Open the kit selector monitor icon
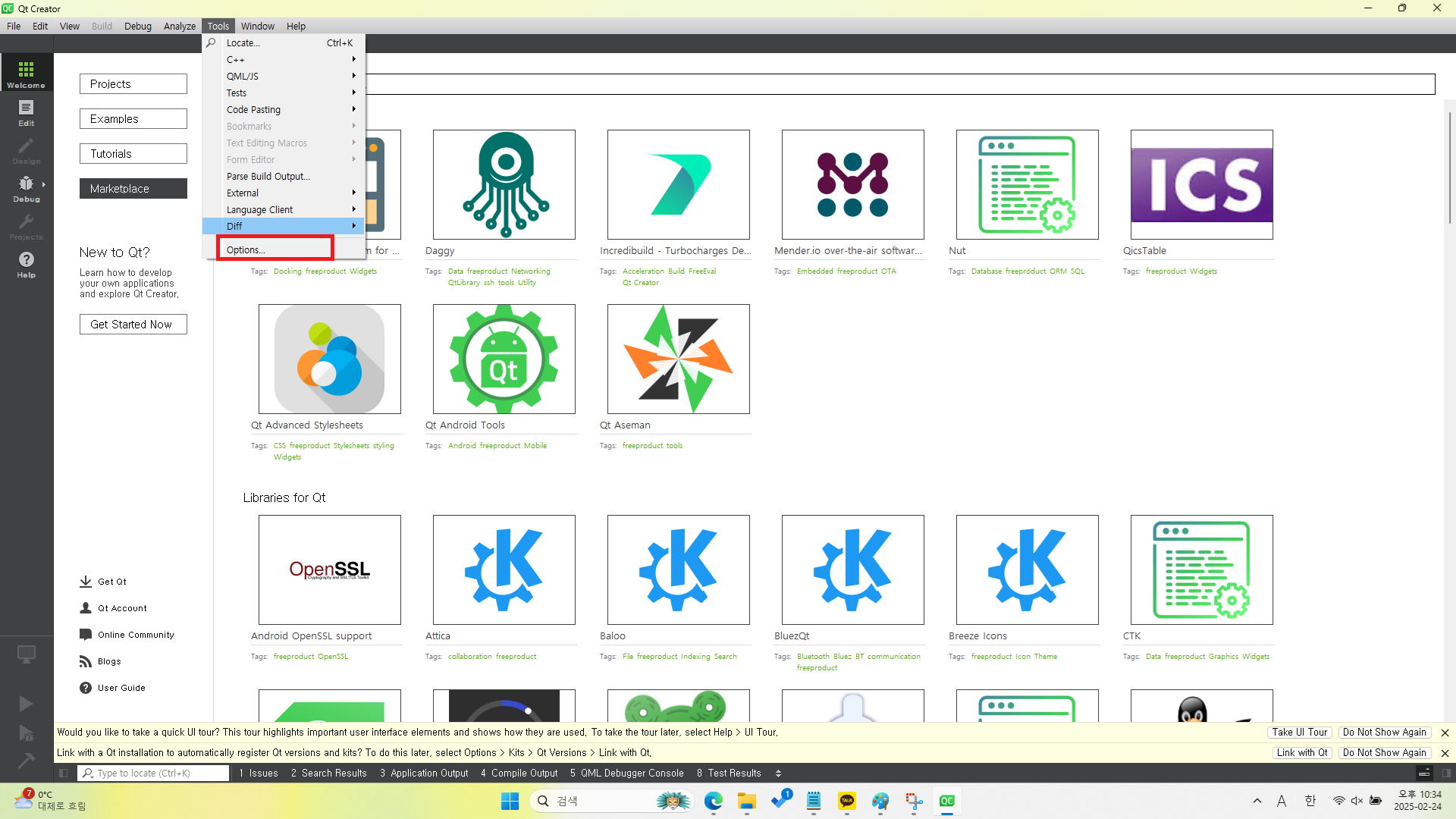This screenshot has height=819, width=1456. click(26, 654)
